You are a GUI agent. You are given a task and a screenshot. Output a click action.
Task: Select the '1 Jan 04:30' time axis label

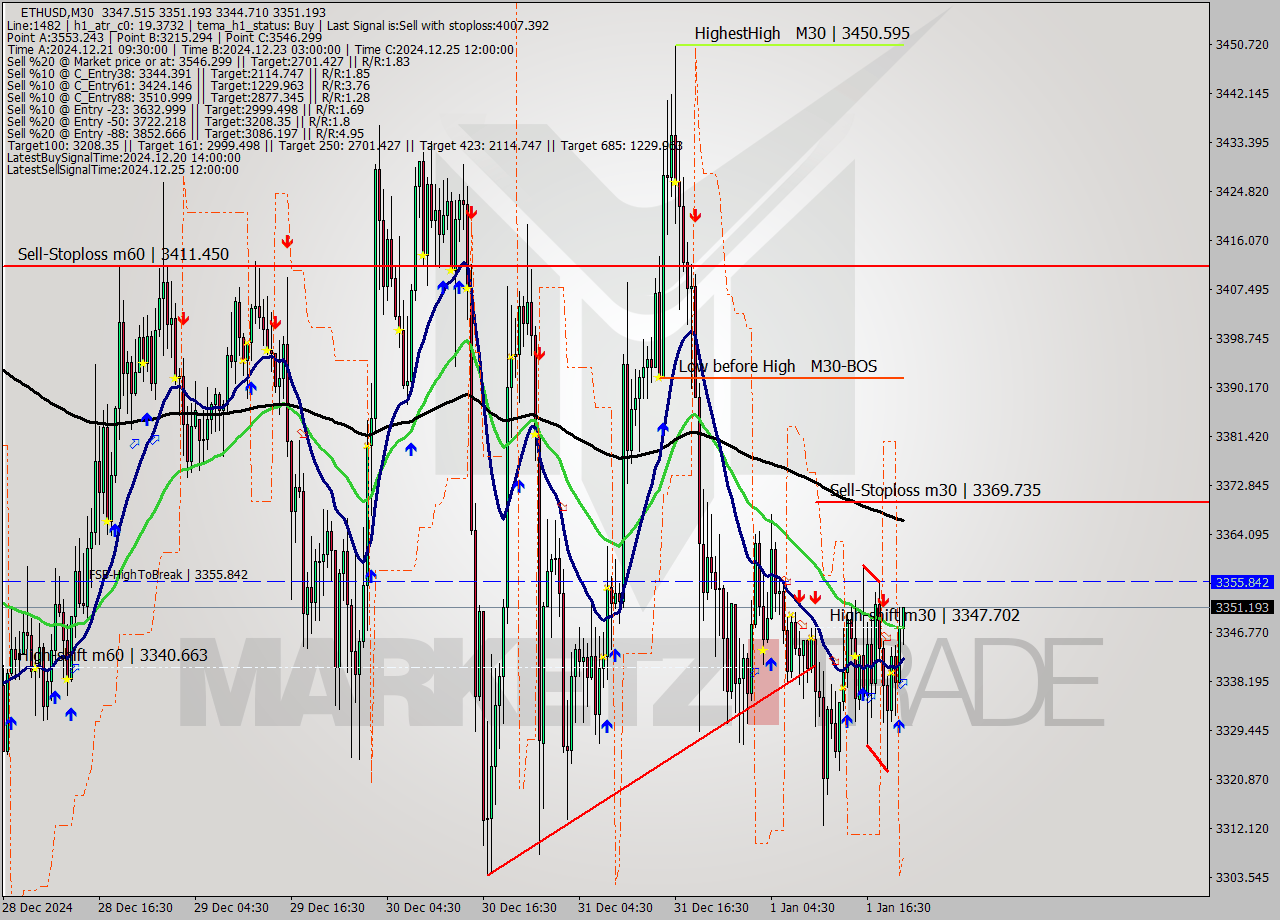802,908
